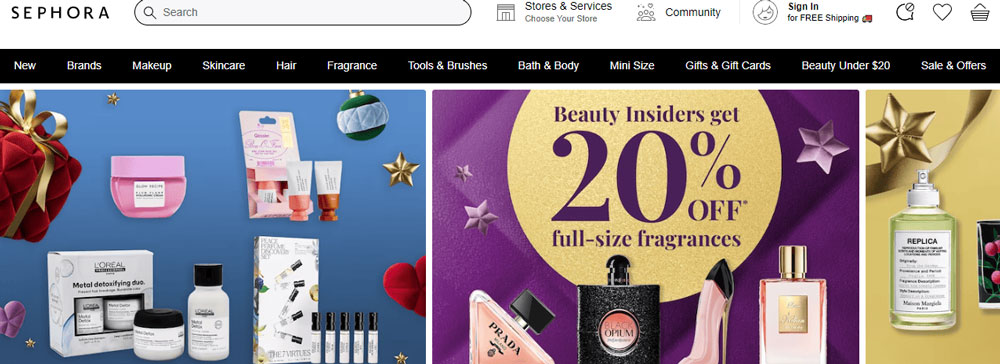Open the Loves heart icon
This screenshot has height=364, width=1000.
pyautogui.click(x=942, y=12)
